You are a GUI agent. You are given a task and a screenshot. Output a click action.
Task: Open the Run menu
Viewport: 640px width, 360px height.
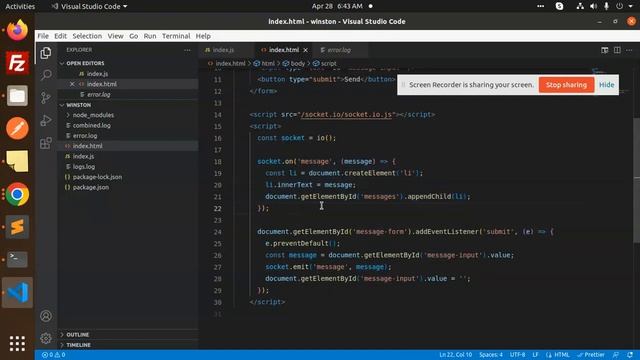(x=150, y=36)
